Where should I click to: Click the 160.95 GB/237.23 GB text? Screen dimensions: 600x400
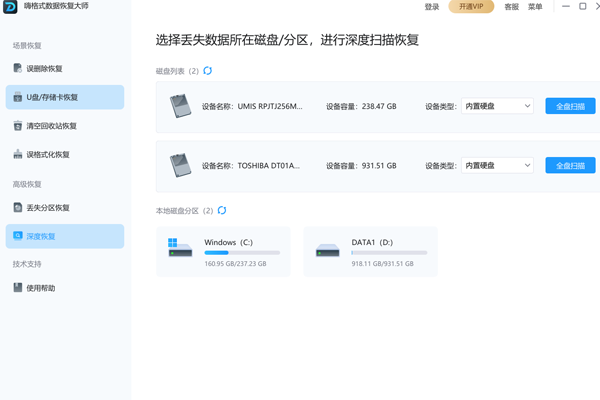click(x=235, y=264)
